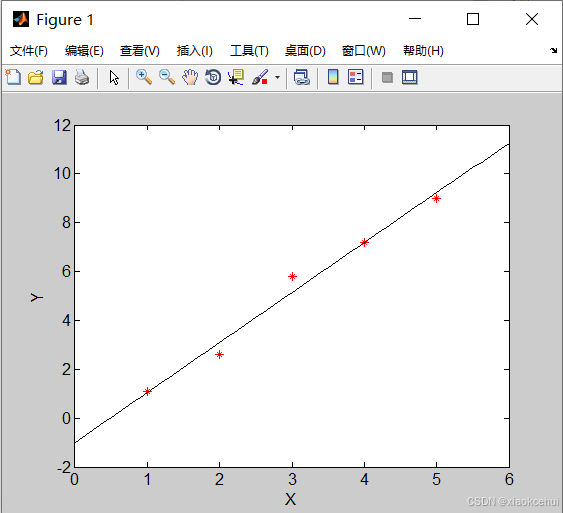This screenshot has height=513, width=563.
Task: Maximize the Figure 1 window
Action: tap(473, 19)
